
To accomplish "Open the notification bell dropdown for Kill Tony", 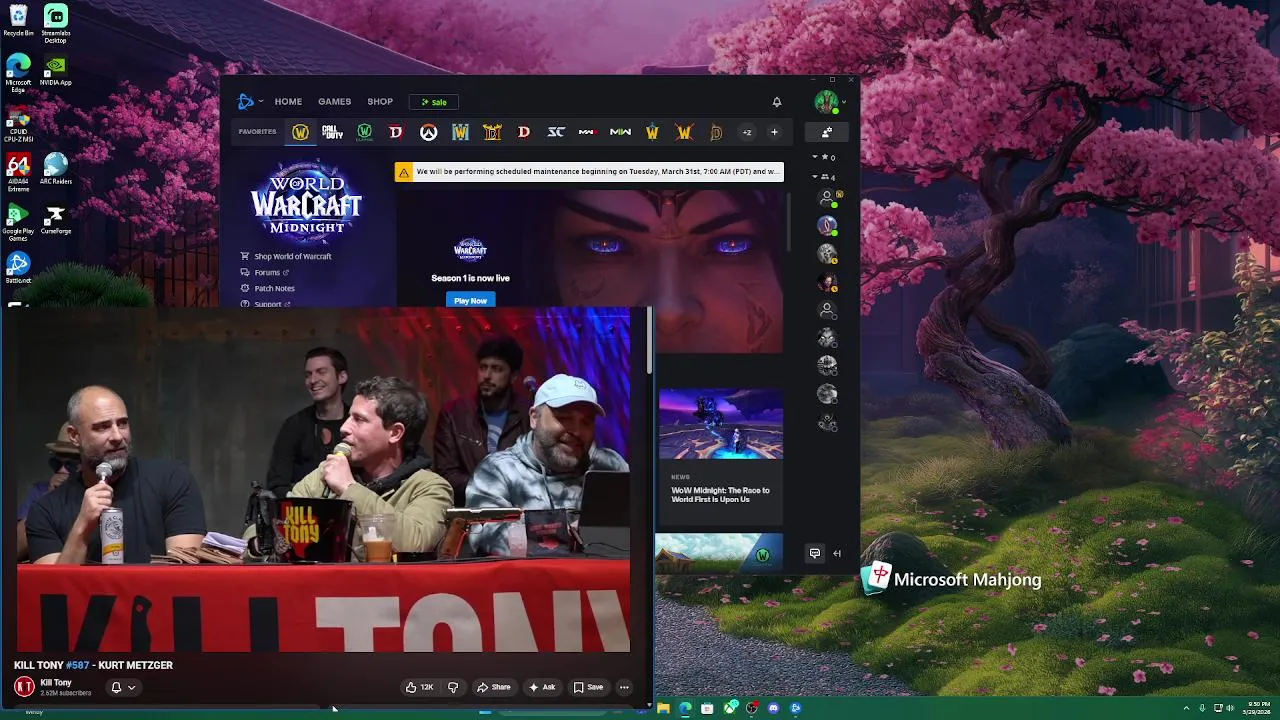I will [123, 687].
